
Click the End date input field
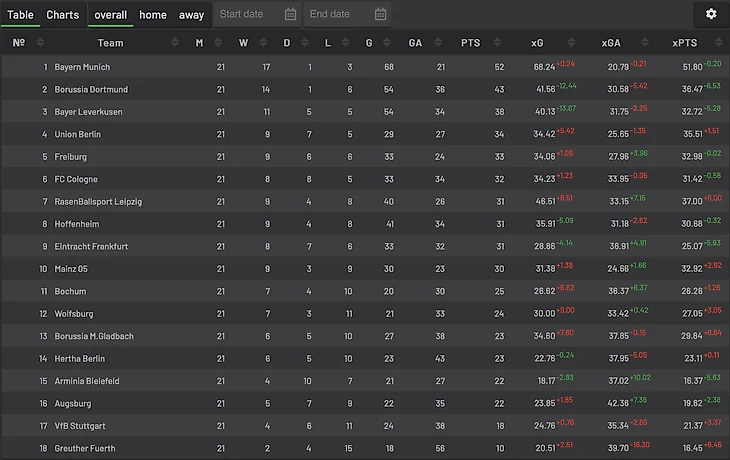coord(335,14)
